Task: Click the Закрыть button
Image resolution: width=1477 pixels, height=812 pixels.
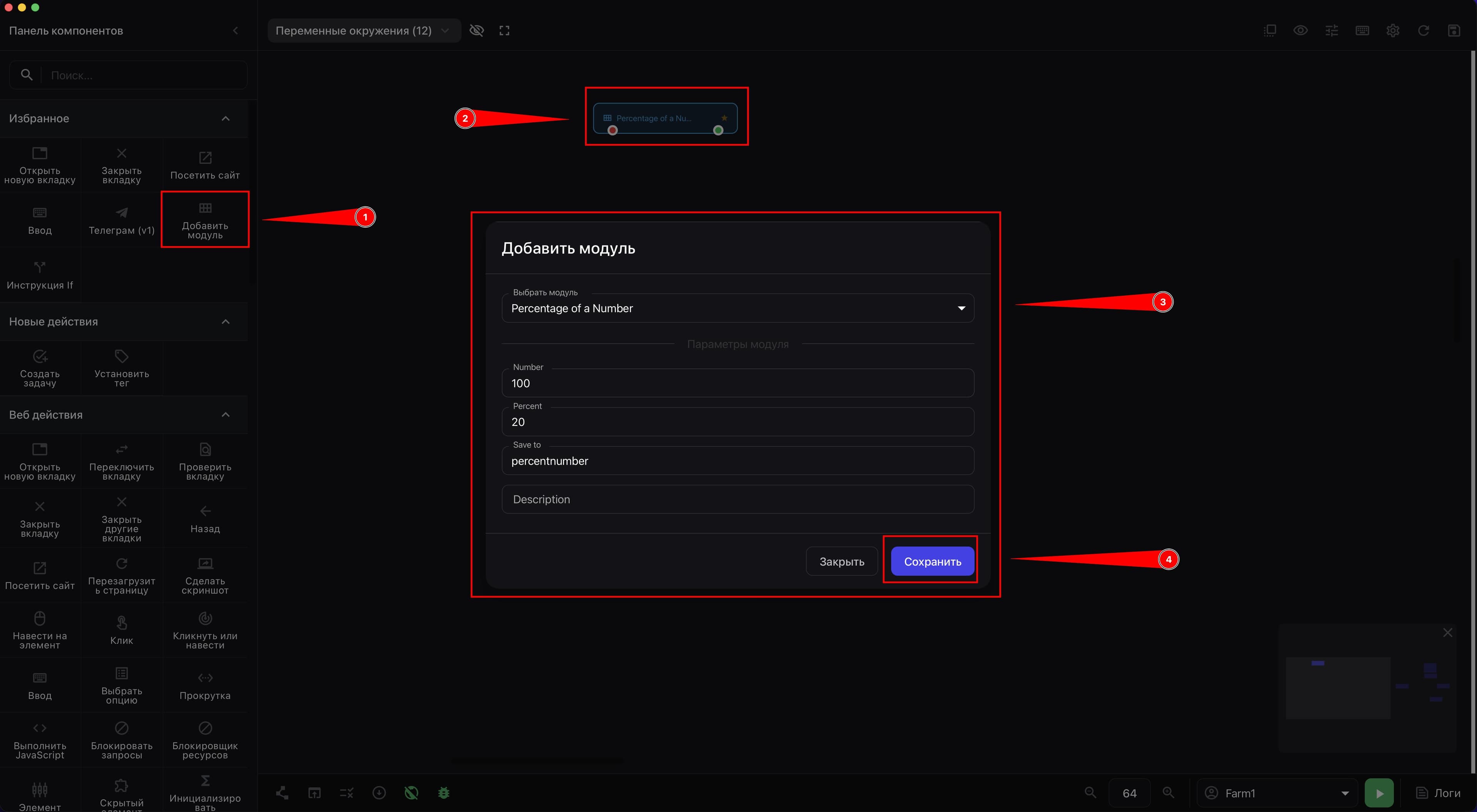Action: pyautogui.click(x=841, y=562)
